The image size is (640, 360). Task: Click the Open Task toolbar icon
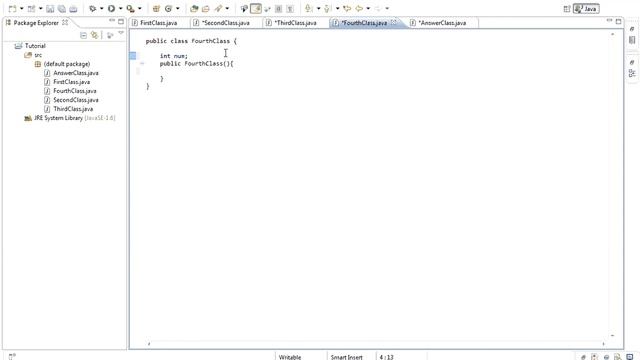[x=206, y=9]
